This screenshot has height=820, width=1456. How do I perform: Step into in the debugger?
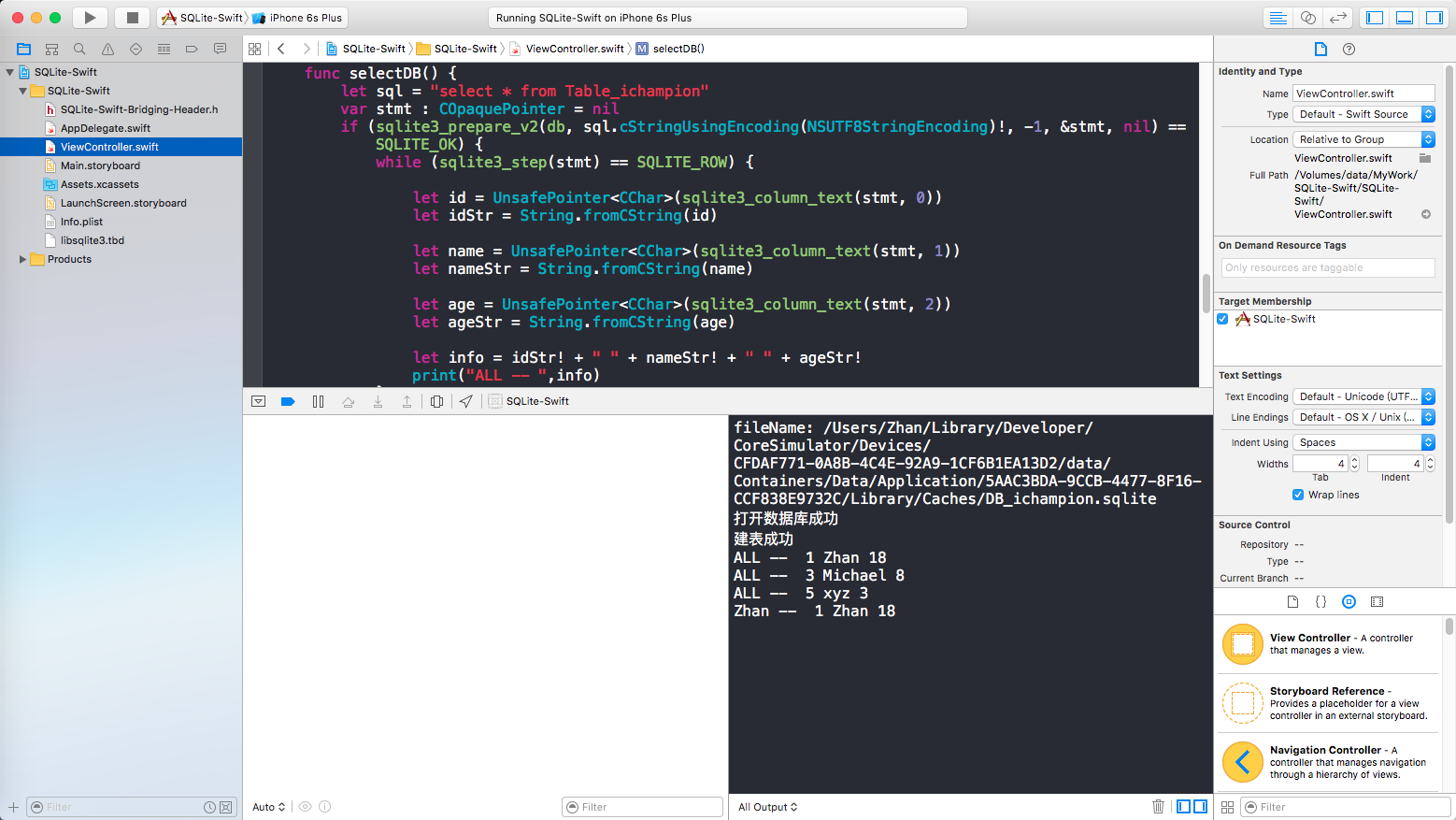pos(378,401)
